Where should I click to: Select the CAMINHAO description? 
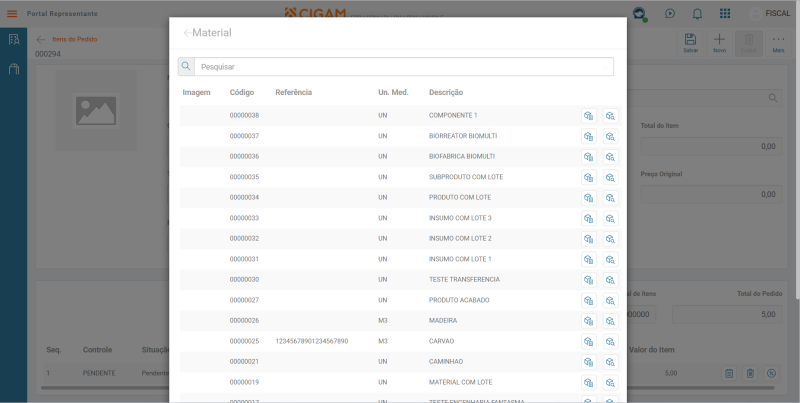(446, 361)
